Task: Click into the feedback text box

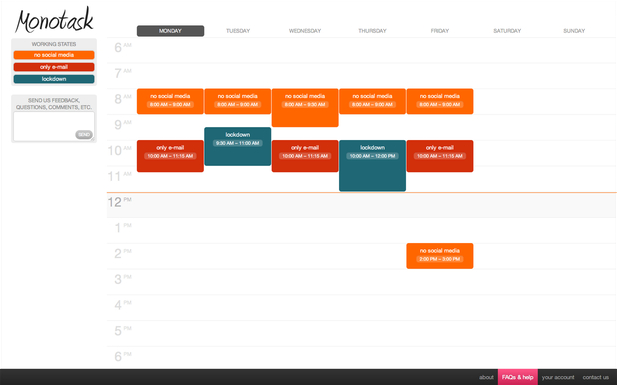Action: [54, 126]
